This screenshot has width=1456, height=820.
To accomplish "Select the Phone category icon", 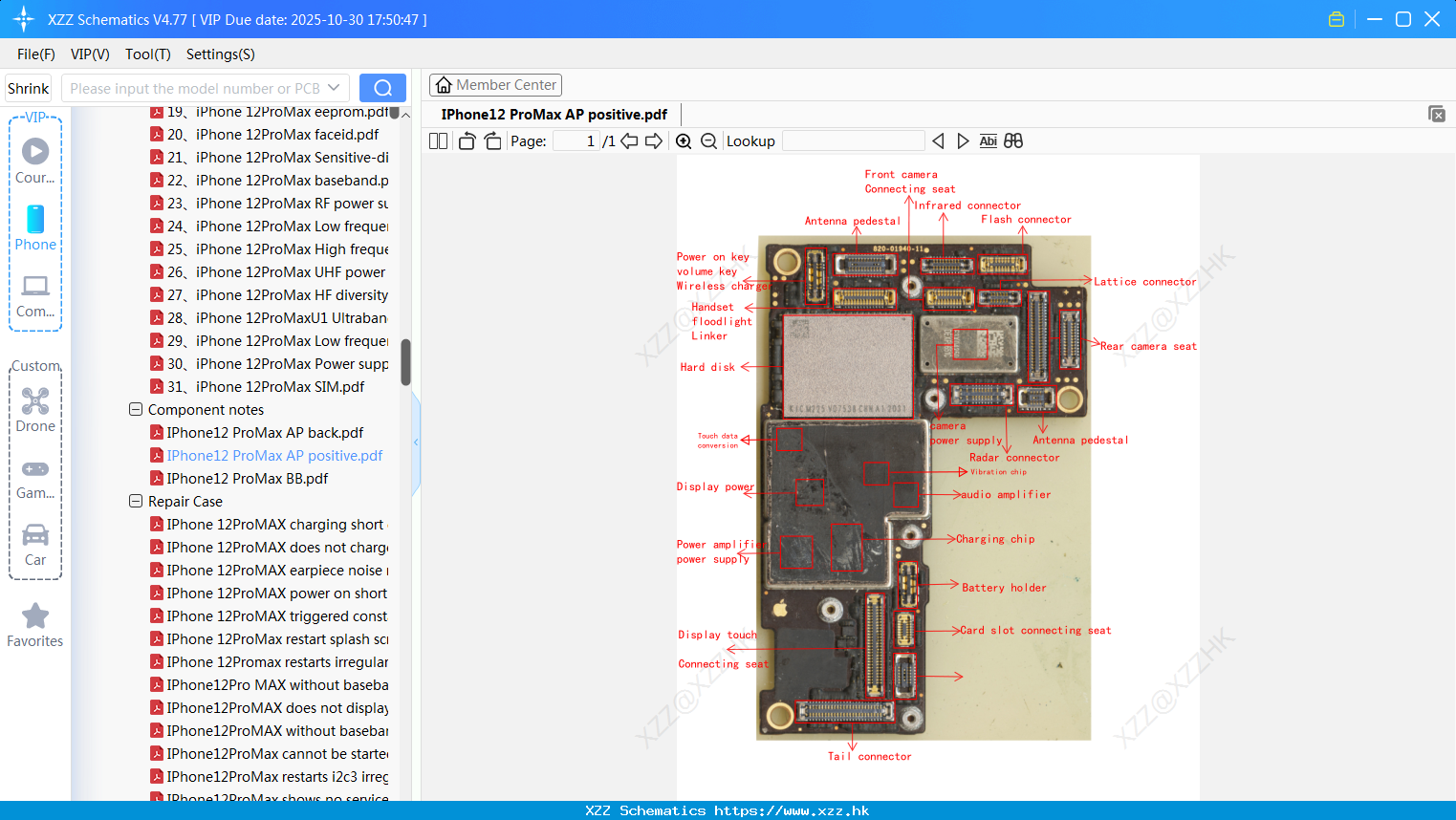I will (35, 227).
